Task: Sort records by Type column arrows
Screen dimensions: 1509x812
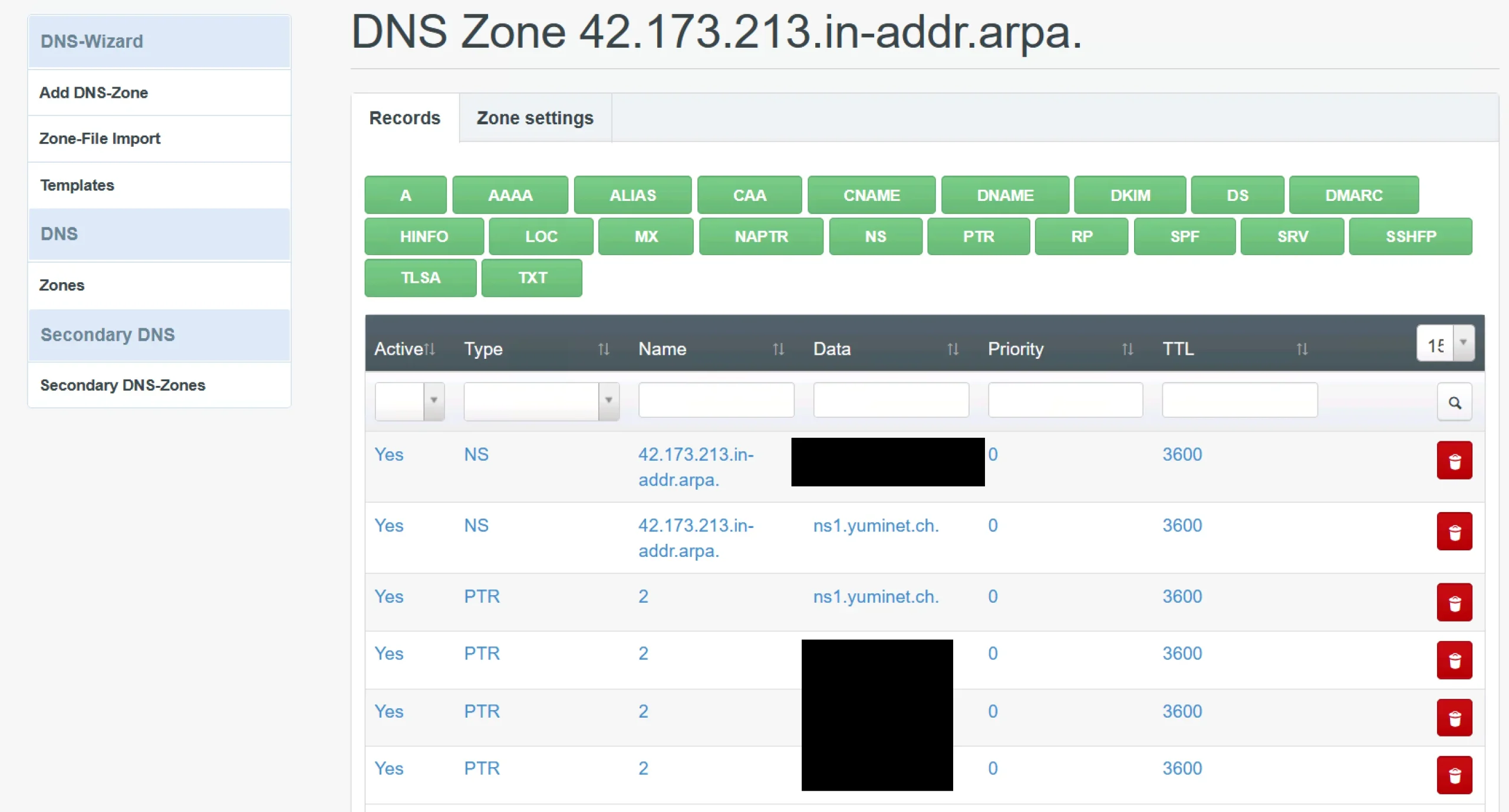Action: coord(603,349)
